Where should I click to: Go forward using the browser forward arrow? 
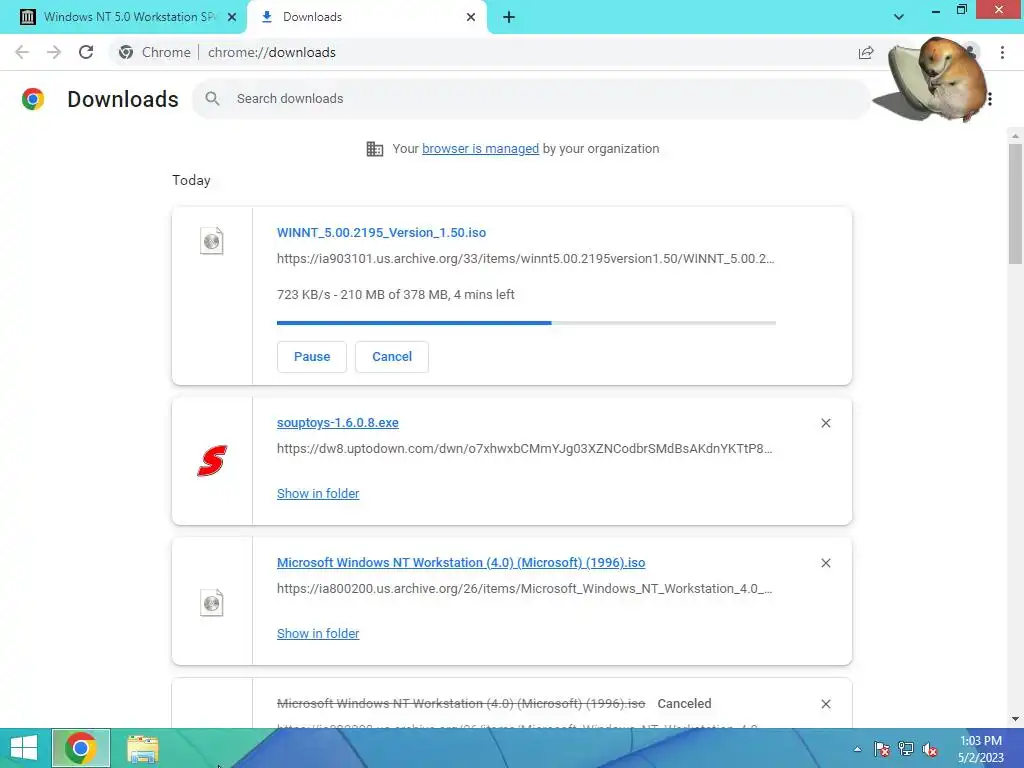54,52
